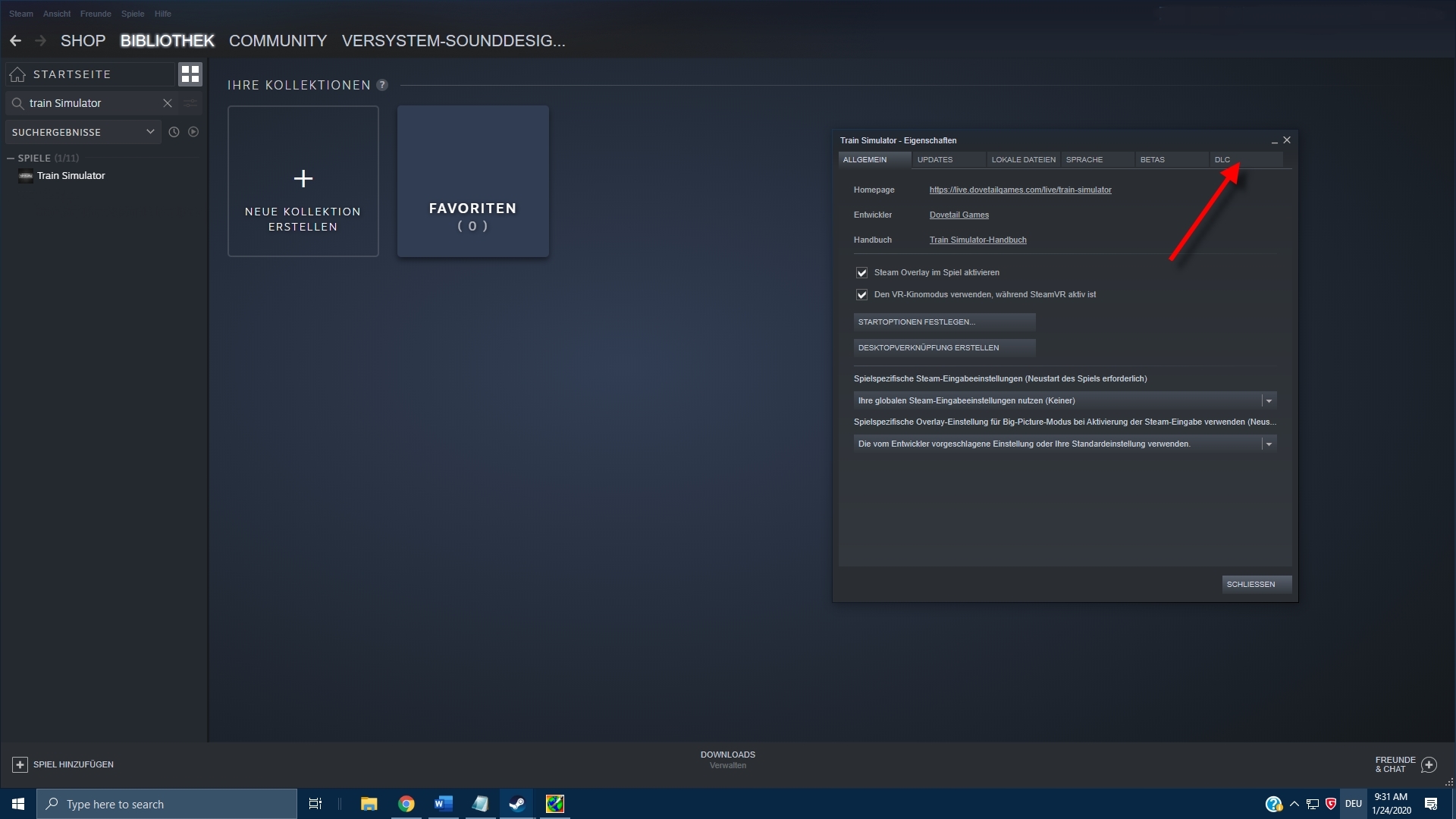Toggle Steam Overlay im Spiel checkbox
The height and width of the screenshot is (819, 1456).
click(861, 273)
